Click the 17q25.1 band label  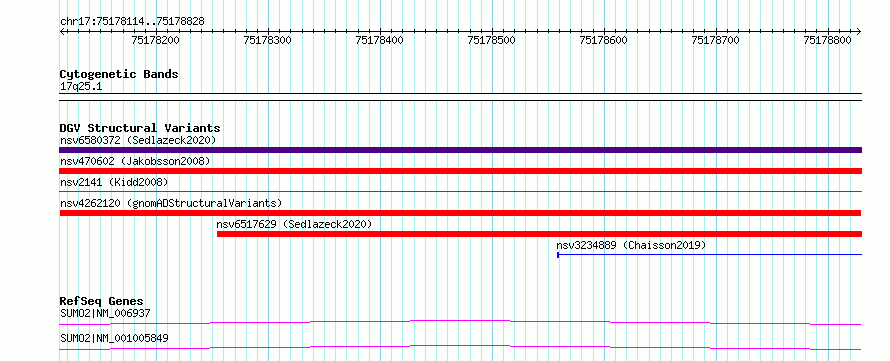[x=81, y=87]
